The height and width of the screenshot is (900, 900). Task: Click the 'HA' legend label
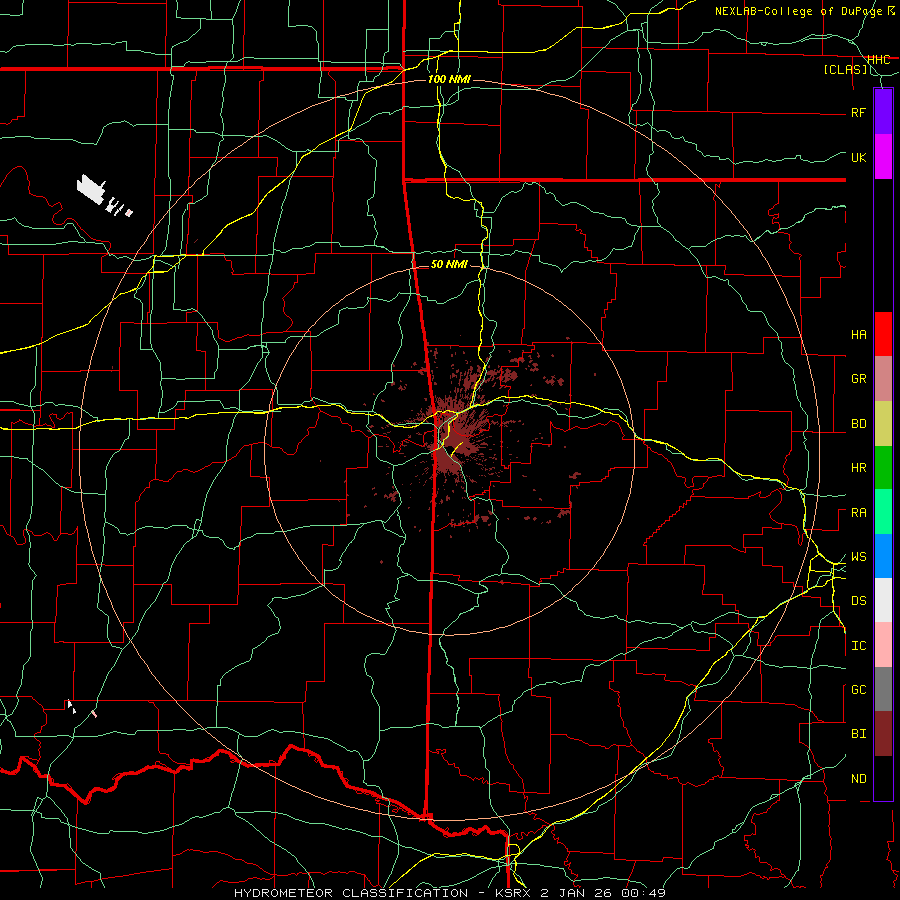click(858, 334)
